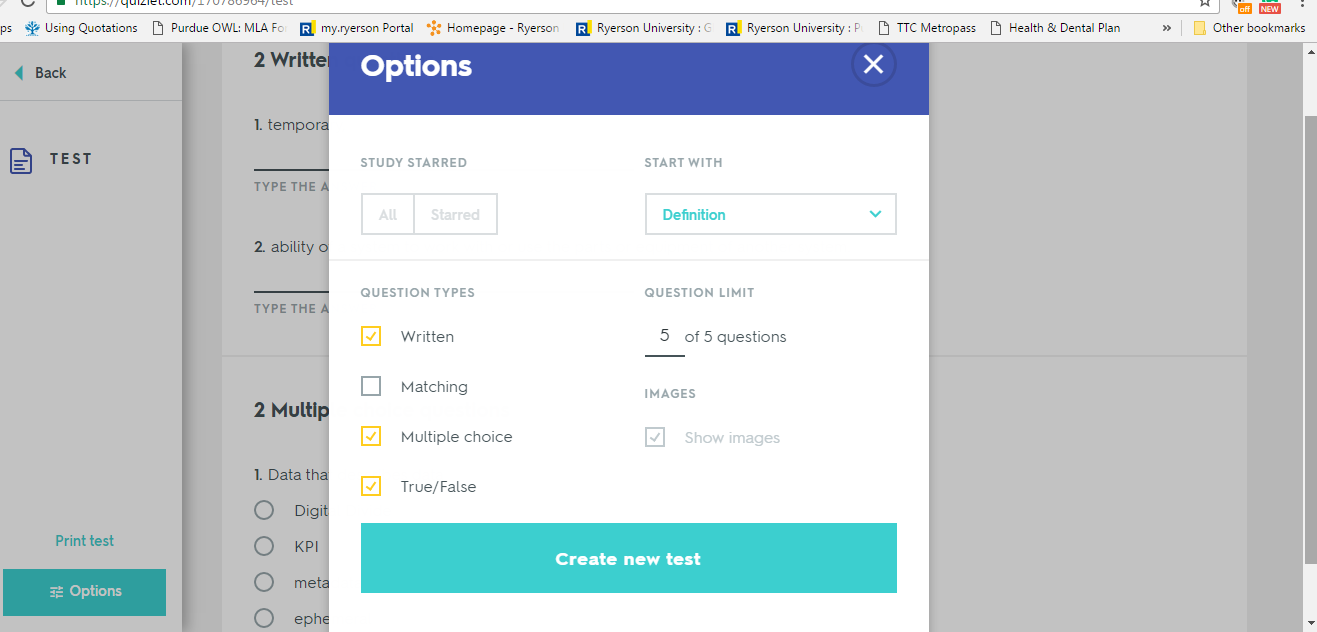Click the TEST document icon in the sidebar

(x=21, y=160)
